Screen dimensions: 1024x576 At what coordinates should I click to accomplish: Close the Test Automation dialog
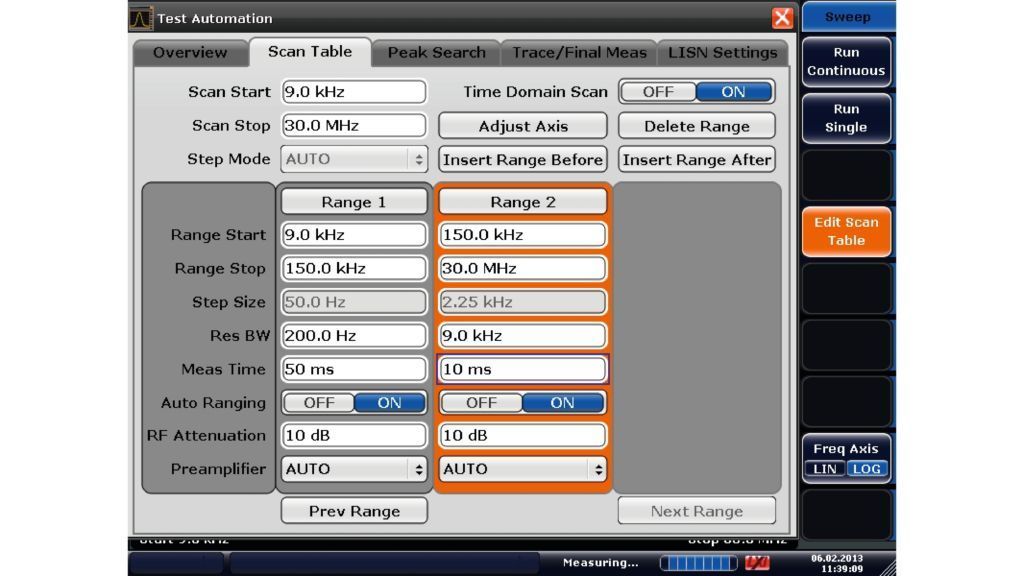[782, 18]
